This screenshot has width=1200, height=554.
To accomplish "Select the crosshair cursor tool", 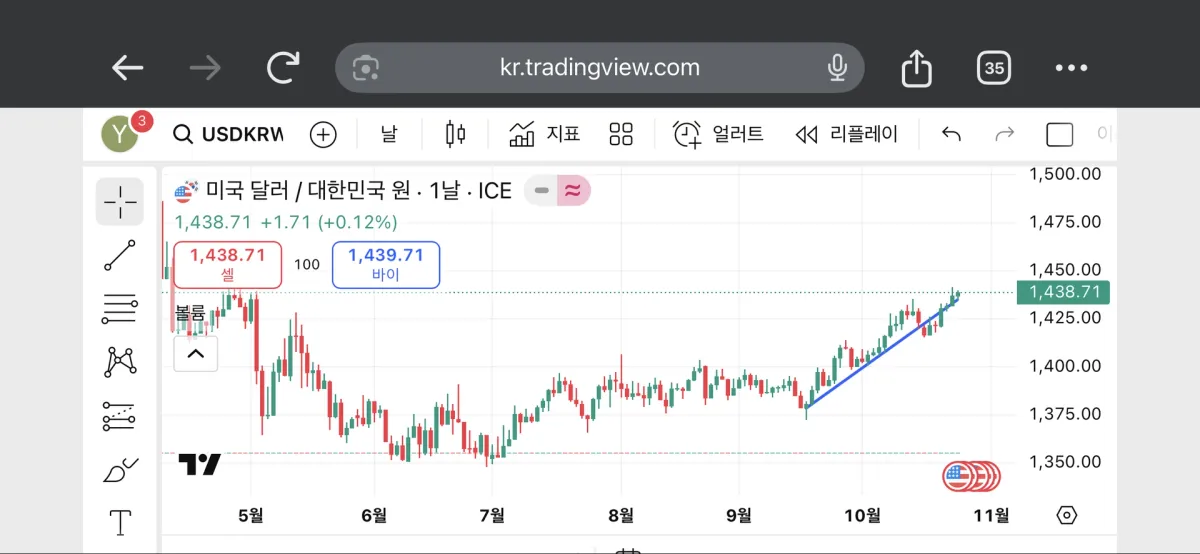I will click(x=120, y=201).
